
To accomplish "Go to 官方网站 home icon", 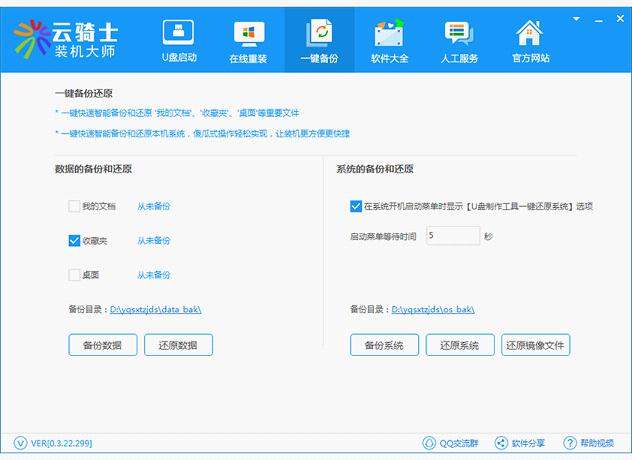I will [528, 40].
